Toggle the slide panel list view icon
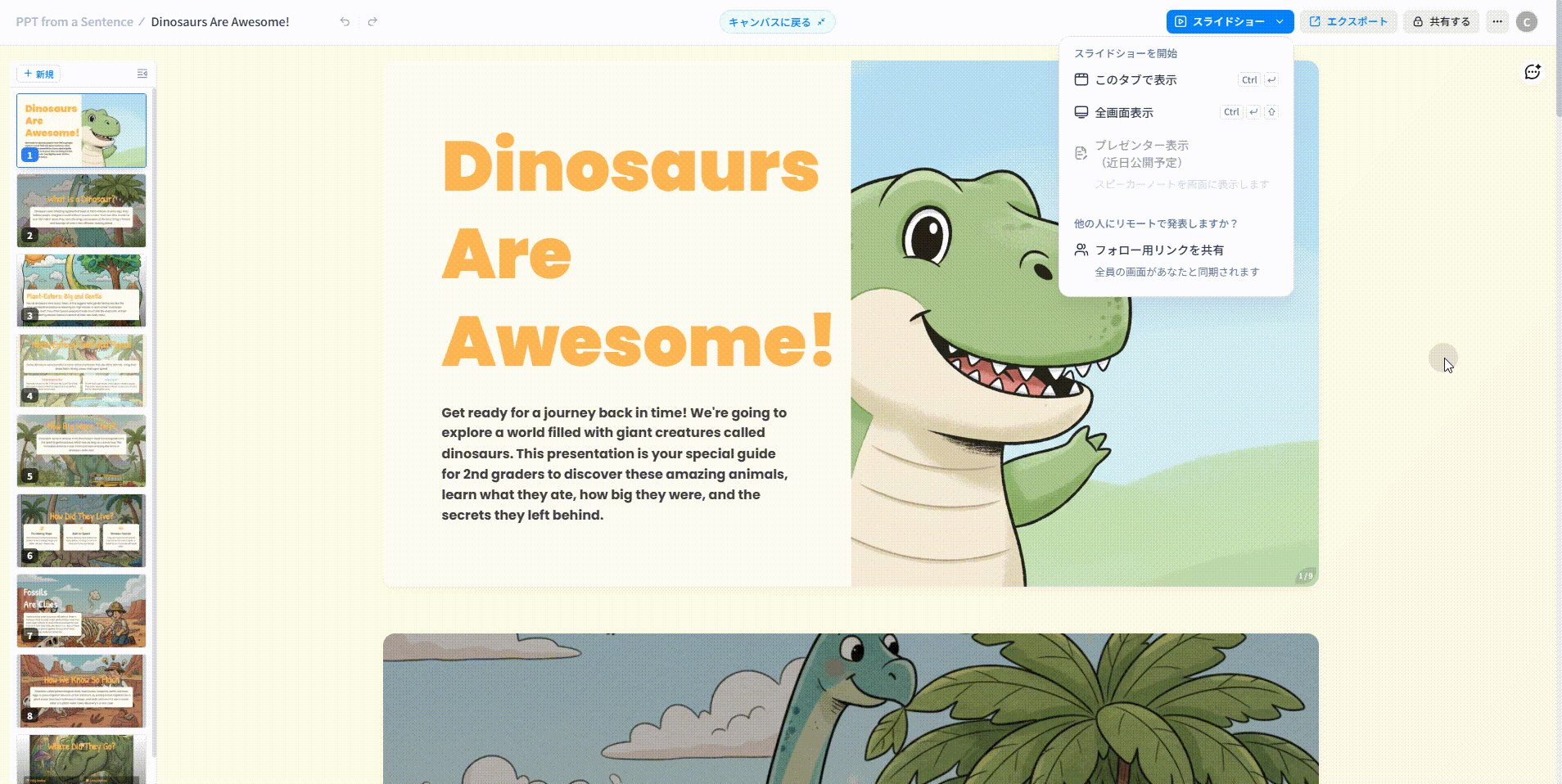The width and height of the screenshot is (1562, 784). click(142, 74)
